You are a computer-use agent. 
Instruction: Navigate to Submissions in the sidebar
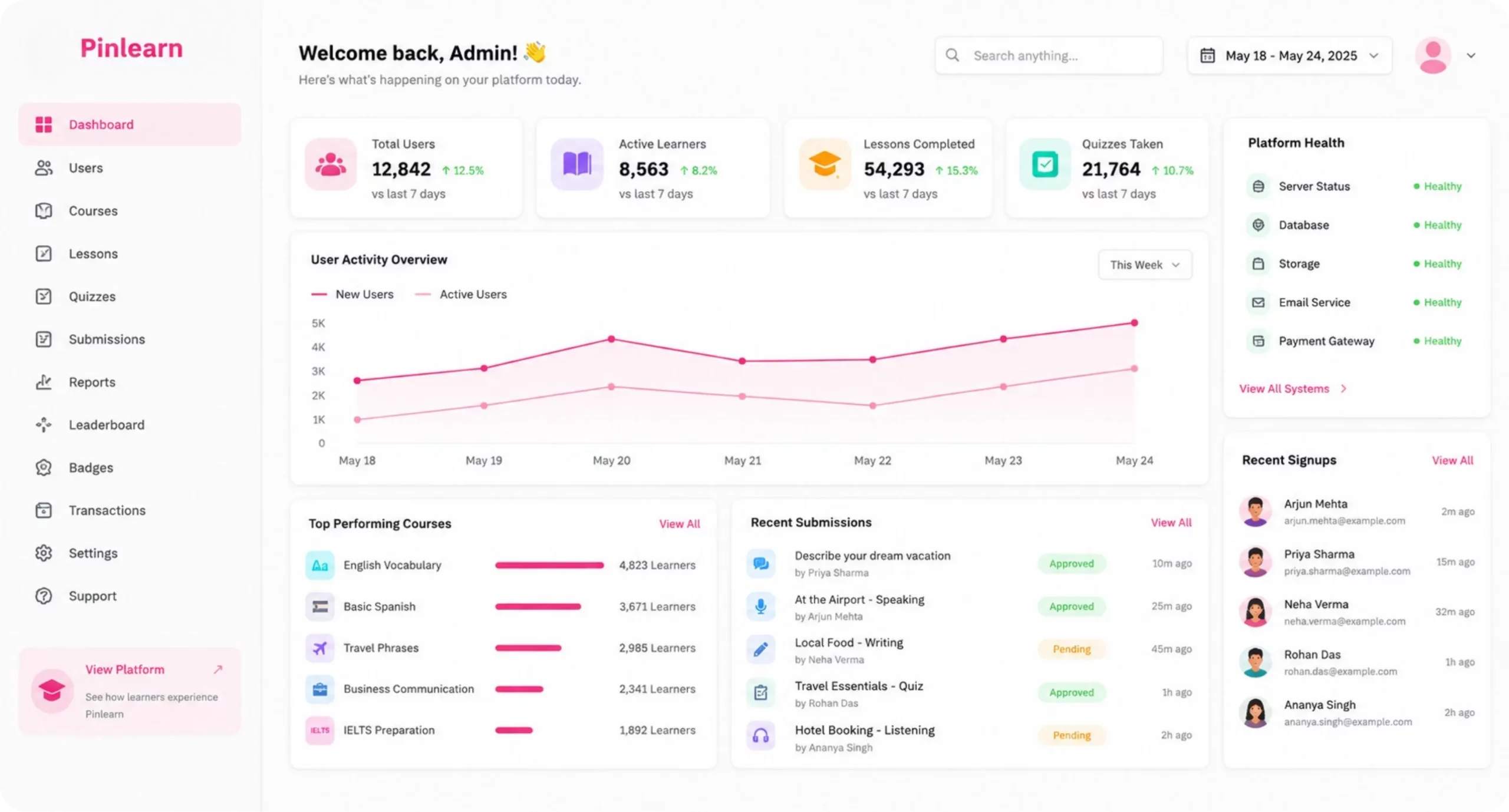[130, 339]
